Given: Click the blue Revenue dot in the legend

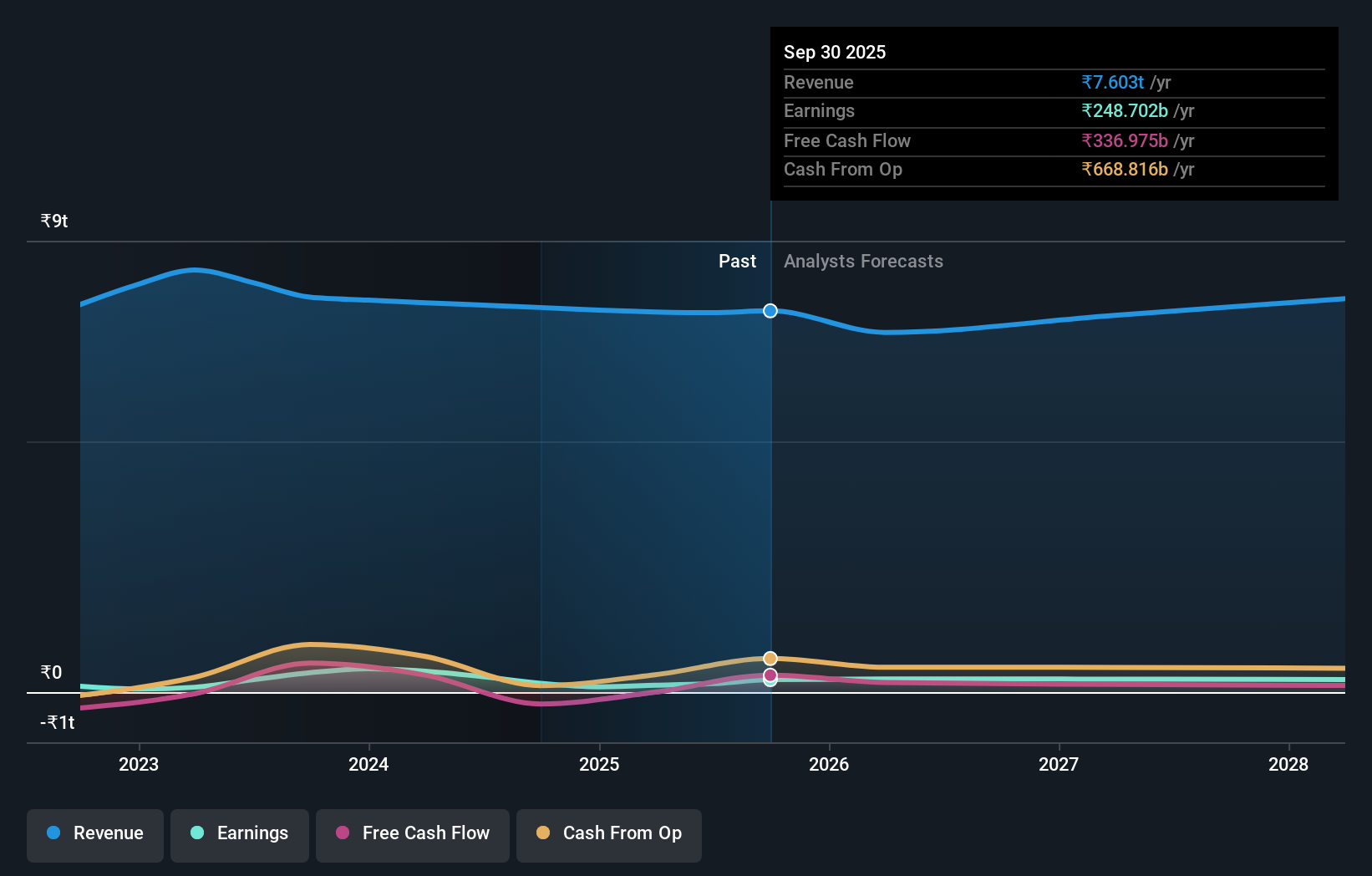Looking at the screenshot, I should pos(52,833).
